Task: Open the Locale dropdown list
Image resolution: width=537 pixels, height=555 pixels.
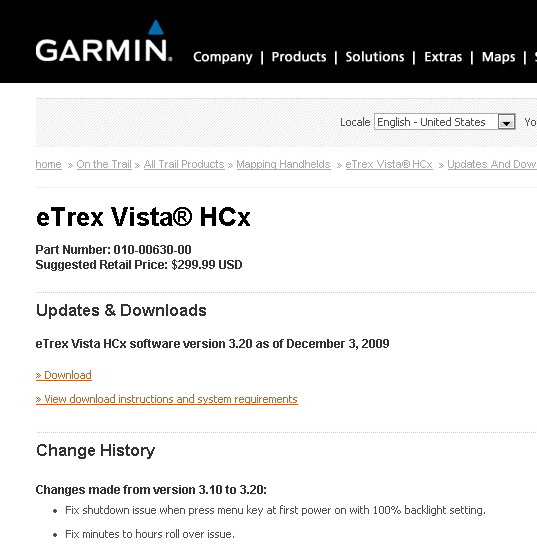Action: pos(445,122)
